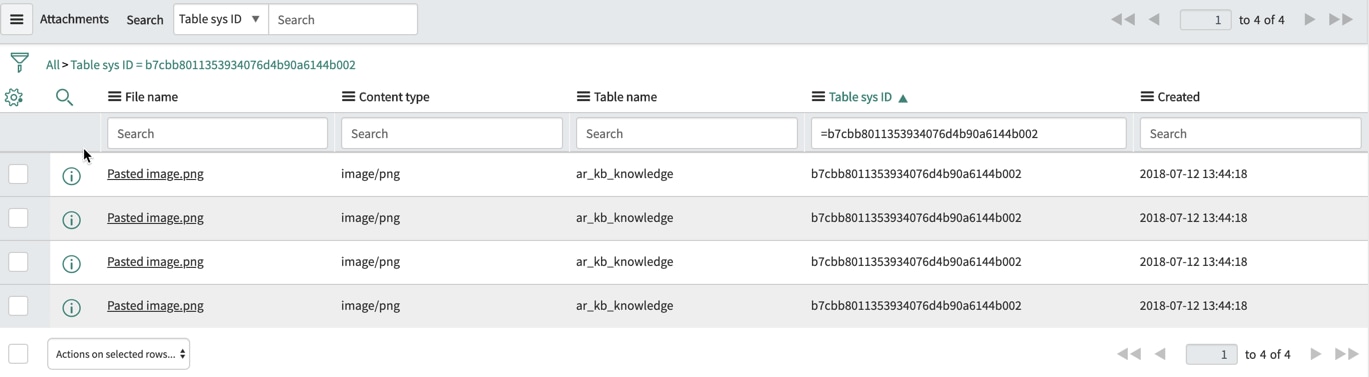Check the select-all checkbox beside the actions menu
The height and width of the screenshot is (377, 1369).
tap(18, 354)
